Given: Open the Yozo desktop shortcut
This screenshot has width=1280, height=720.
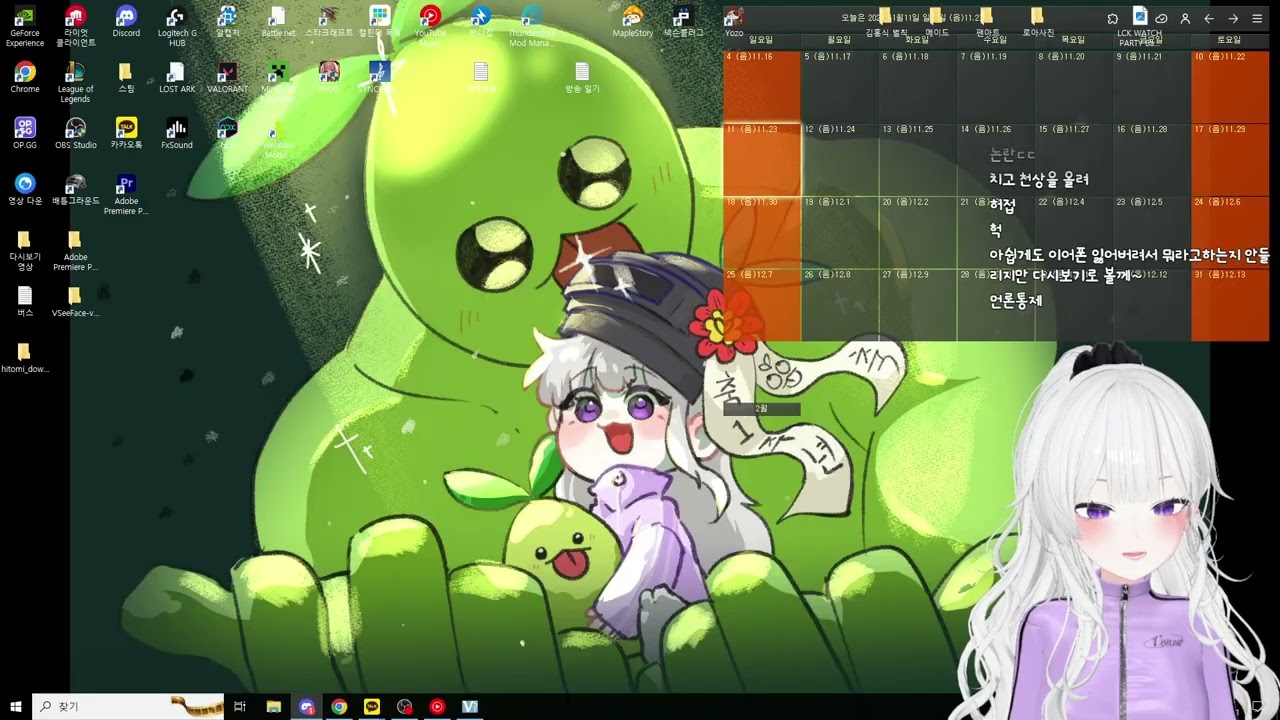Looking at the screenshot, I should (734, 22).
